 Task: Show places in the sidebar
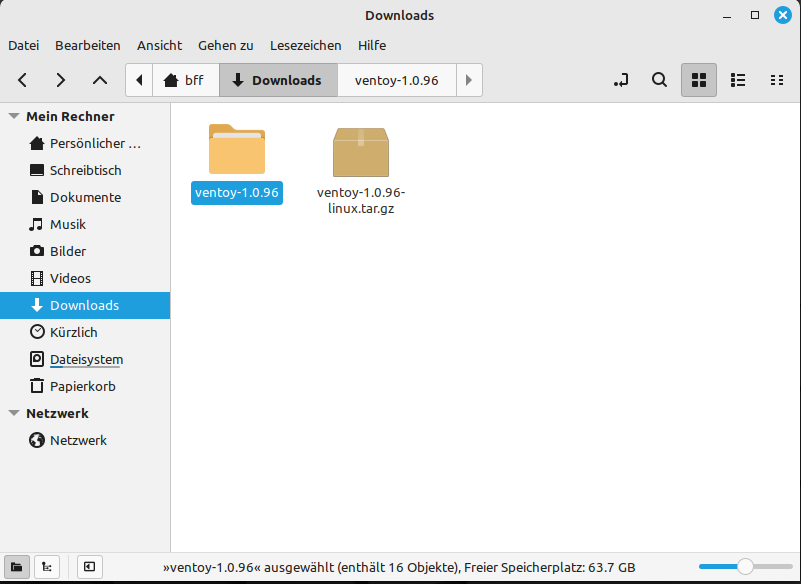coord(16,567)
